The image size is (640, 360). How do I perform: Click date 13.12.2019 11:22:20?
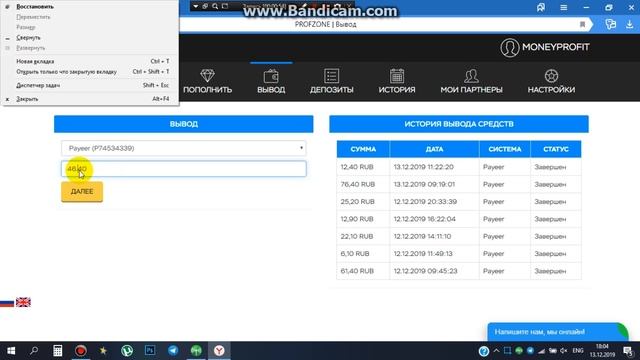[424, 167]
